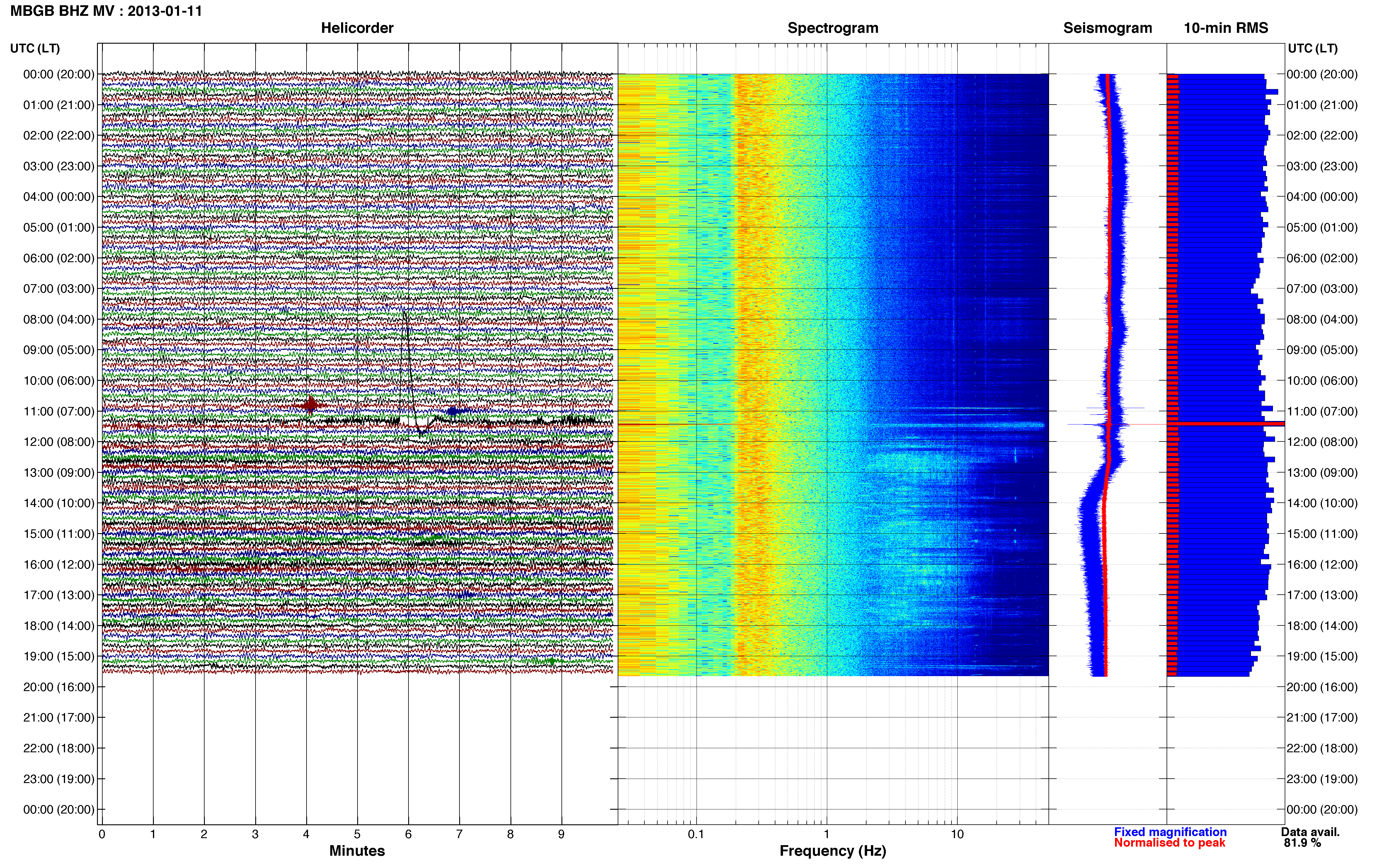Click left time label '01:00 (21:00)'

(x=59, y=105)
